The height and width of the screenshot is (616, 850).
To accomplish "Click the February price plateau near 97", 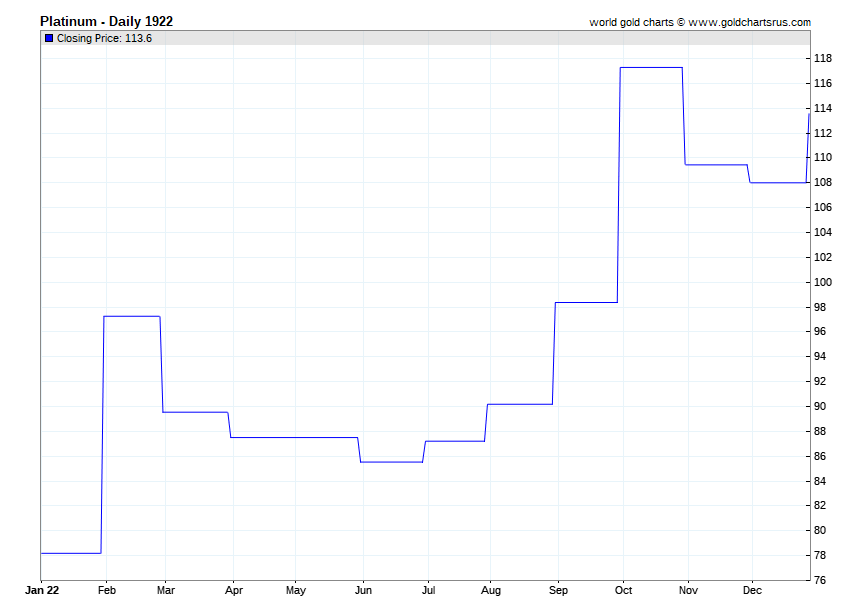I will [132, 316].
